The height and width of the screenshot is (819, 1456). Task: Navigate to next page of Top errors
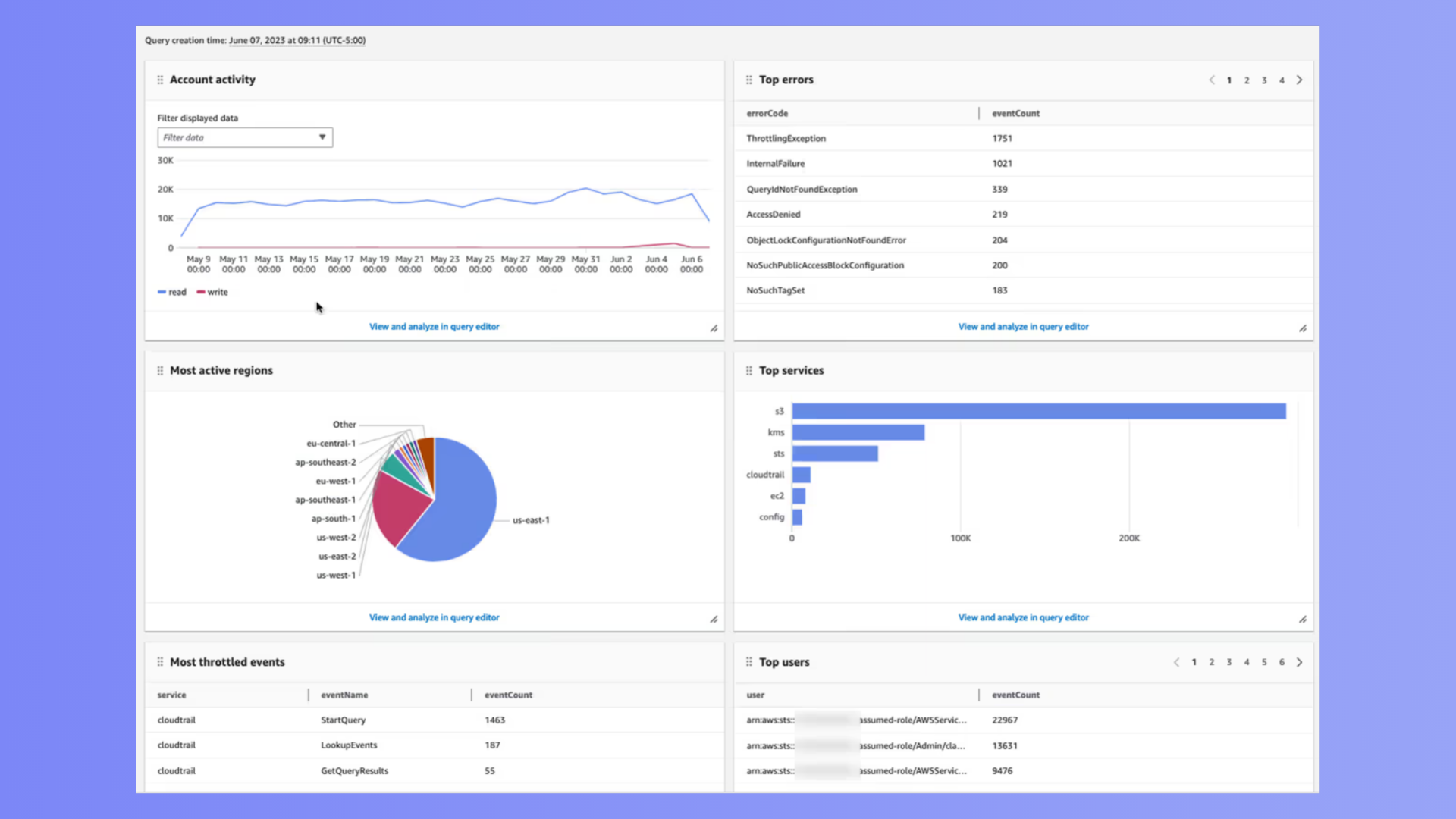1299,80
